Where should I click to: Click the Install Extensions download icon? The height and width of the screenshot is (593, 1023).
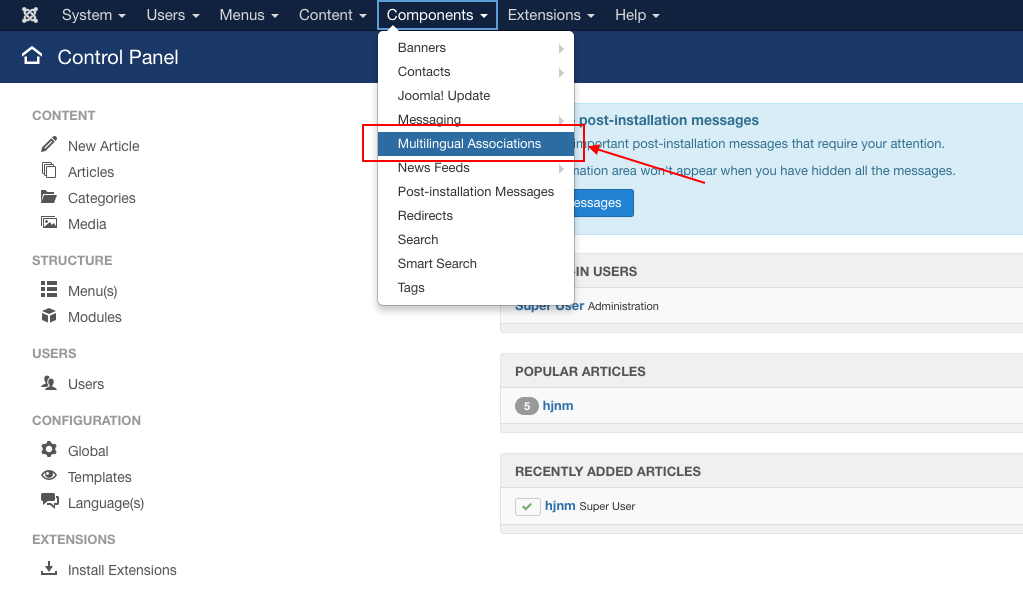tap(47, 568)
